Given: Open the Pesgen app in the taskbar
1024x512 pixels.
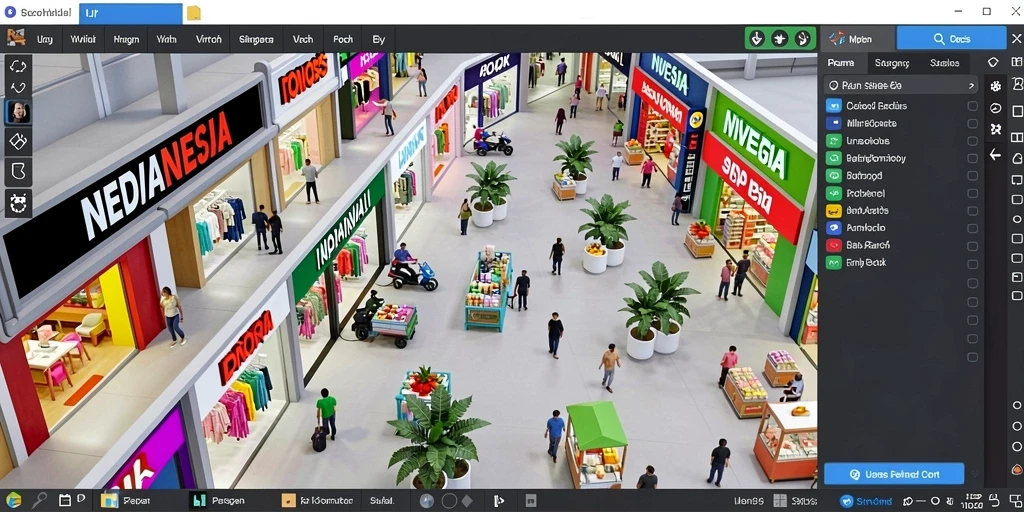Looking at the screenshot, I should pos(219,501).
